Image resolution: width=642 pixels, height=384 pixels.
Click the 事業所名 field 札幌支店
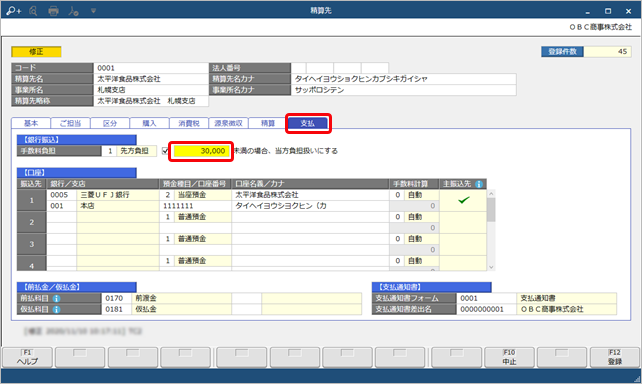tap(151, 90)
